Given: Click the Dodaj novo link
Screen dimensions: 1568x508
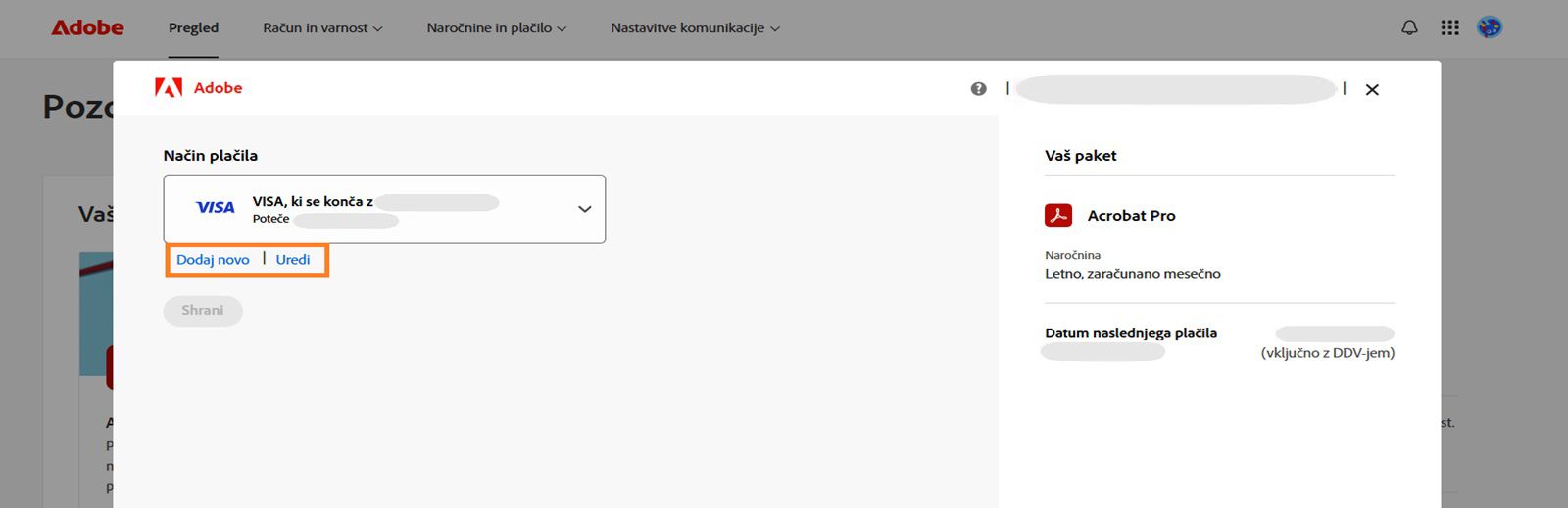Looking at the screenshot, I should (213, 260).
